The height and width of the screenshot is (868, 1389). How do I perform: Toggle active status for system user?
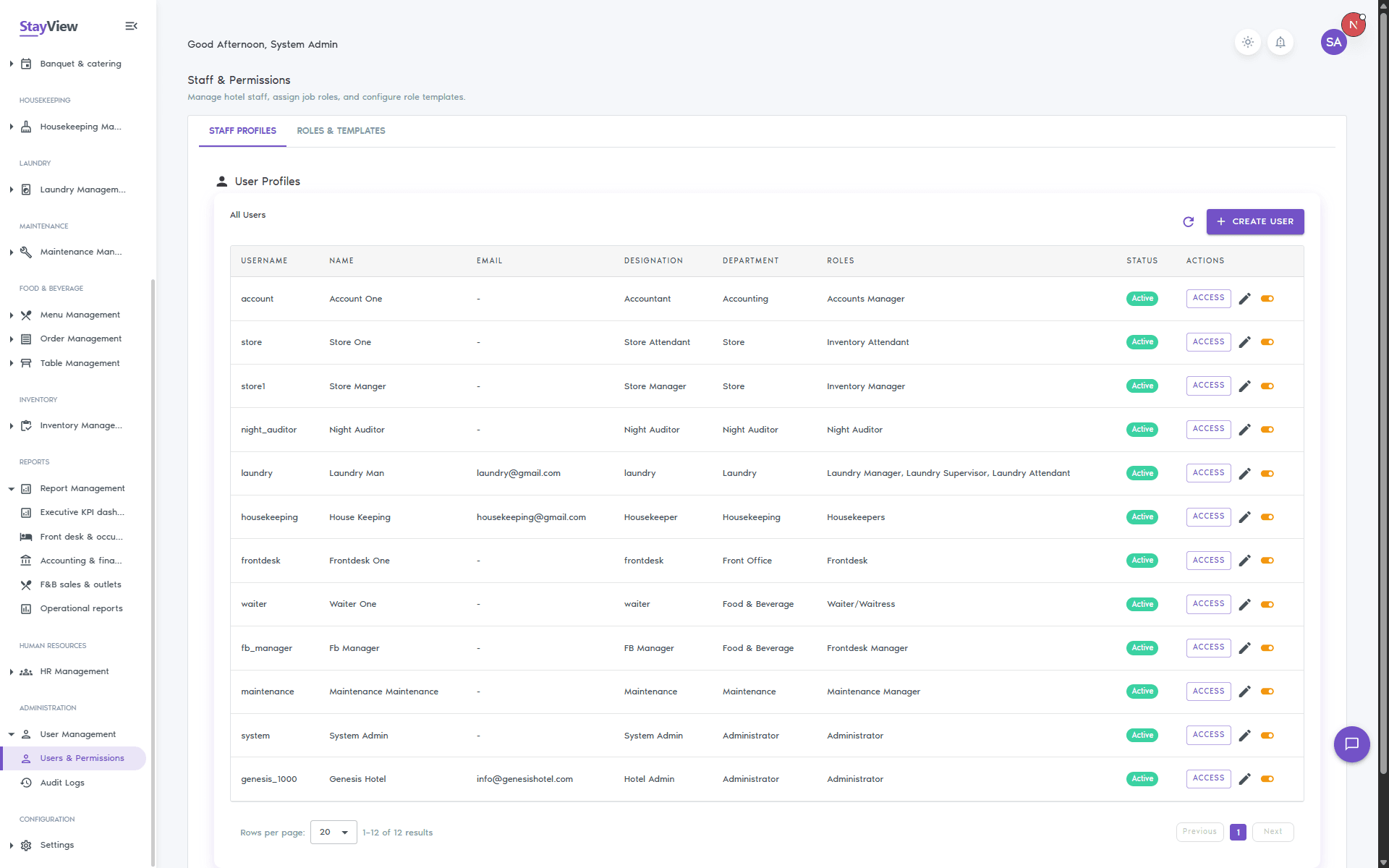click(x=1267, y=736)
